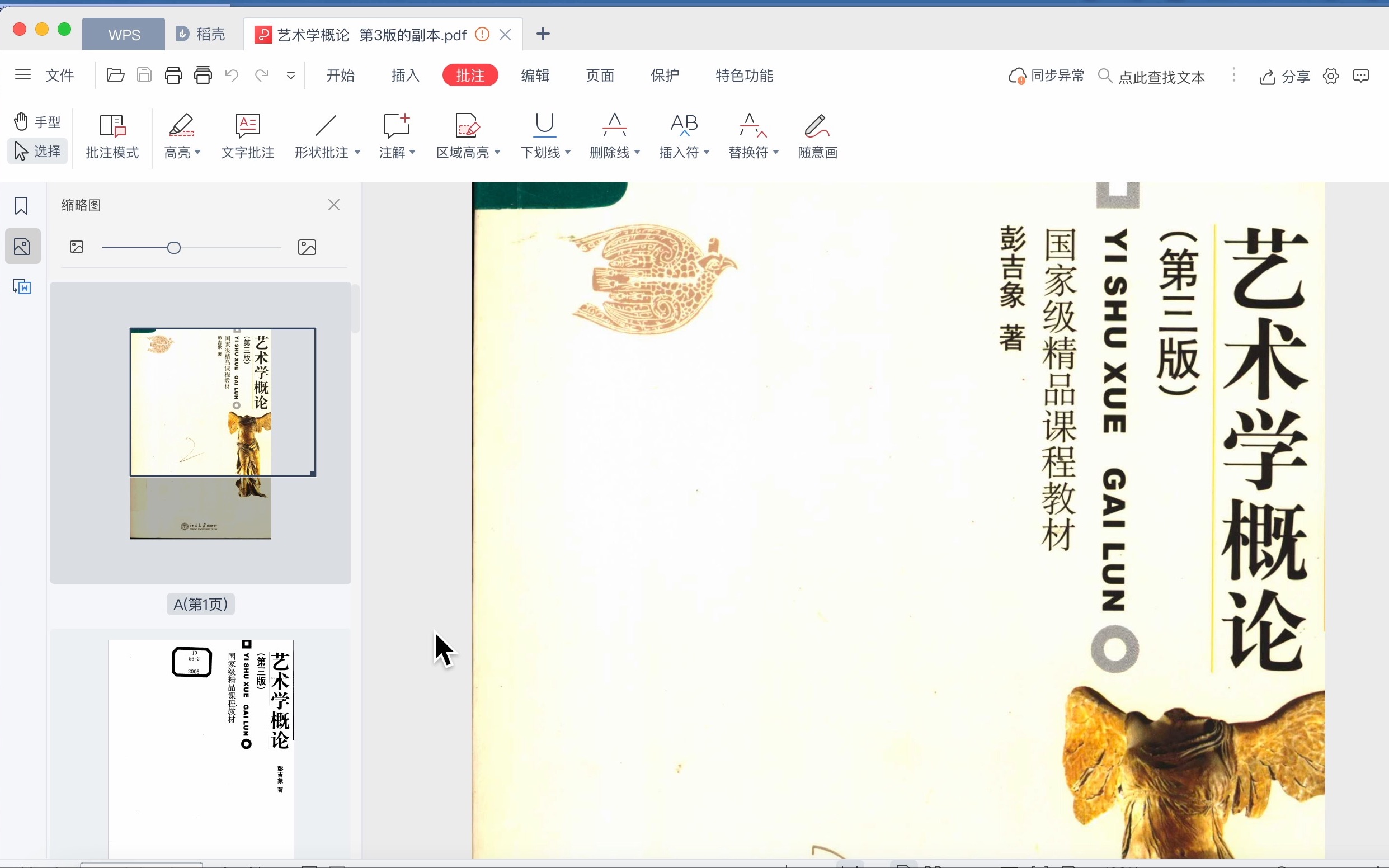
Task: Click the thumbnail size slider handle
Action: point(174,247)
